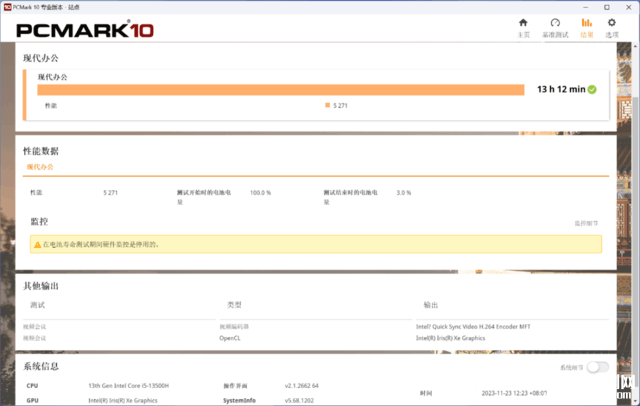Click the PCMark app icon in title bar
Screen dimensions: 640x406
click(x=7, y=7)
